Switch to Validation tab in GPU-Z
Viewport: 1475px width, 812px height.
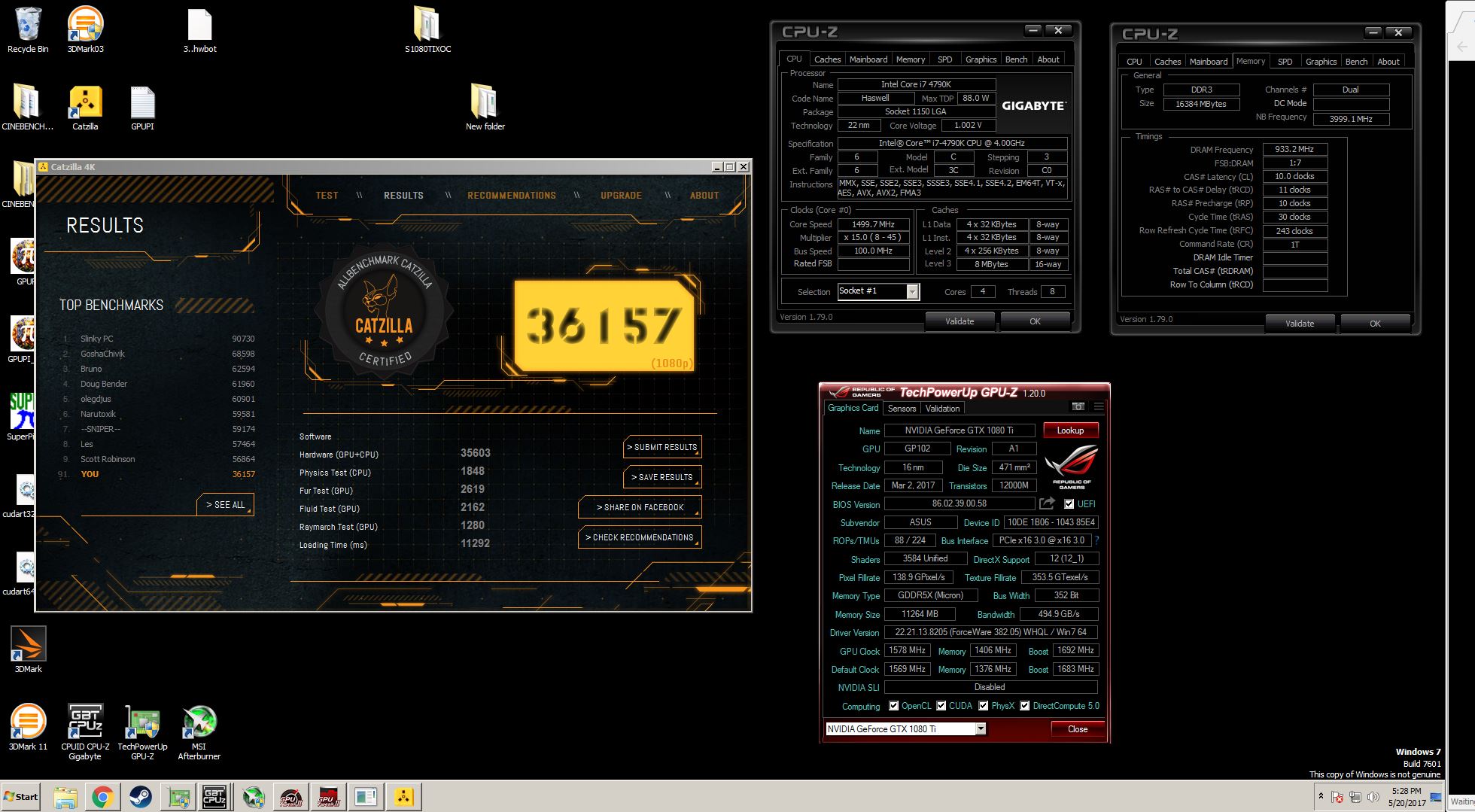[942, 409]
